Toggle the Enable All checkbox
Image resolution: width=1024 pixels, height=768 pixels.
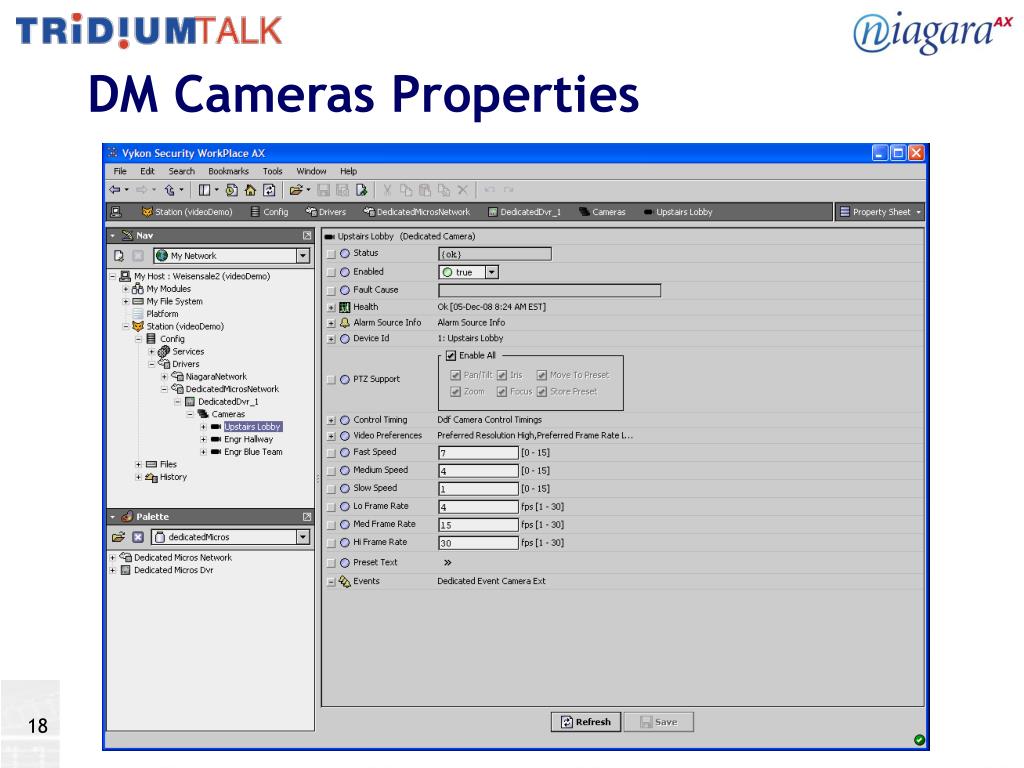click(x=451, y=356)
